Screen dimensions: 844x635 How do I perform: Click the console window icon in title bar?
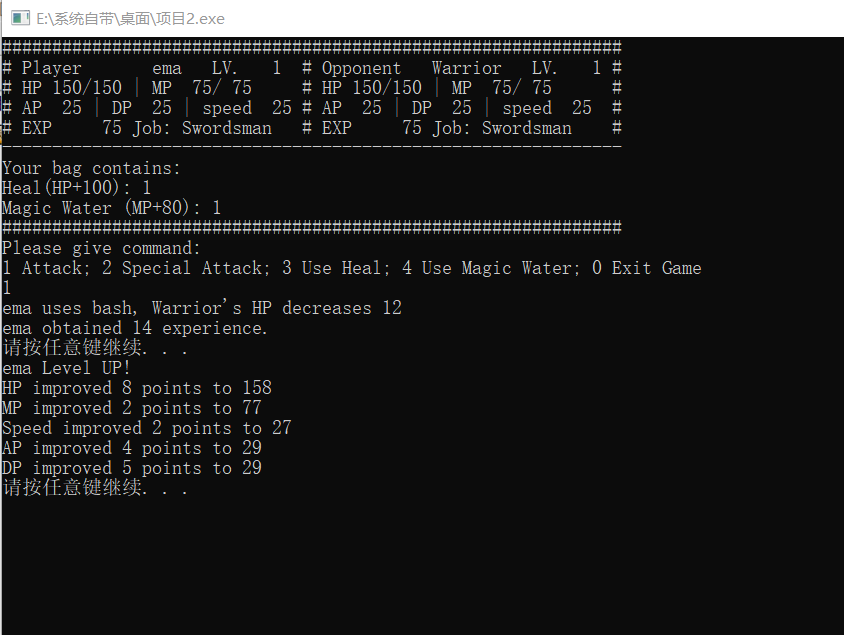tap(20, 18)
